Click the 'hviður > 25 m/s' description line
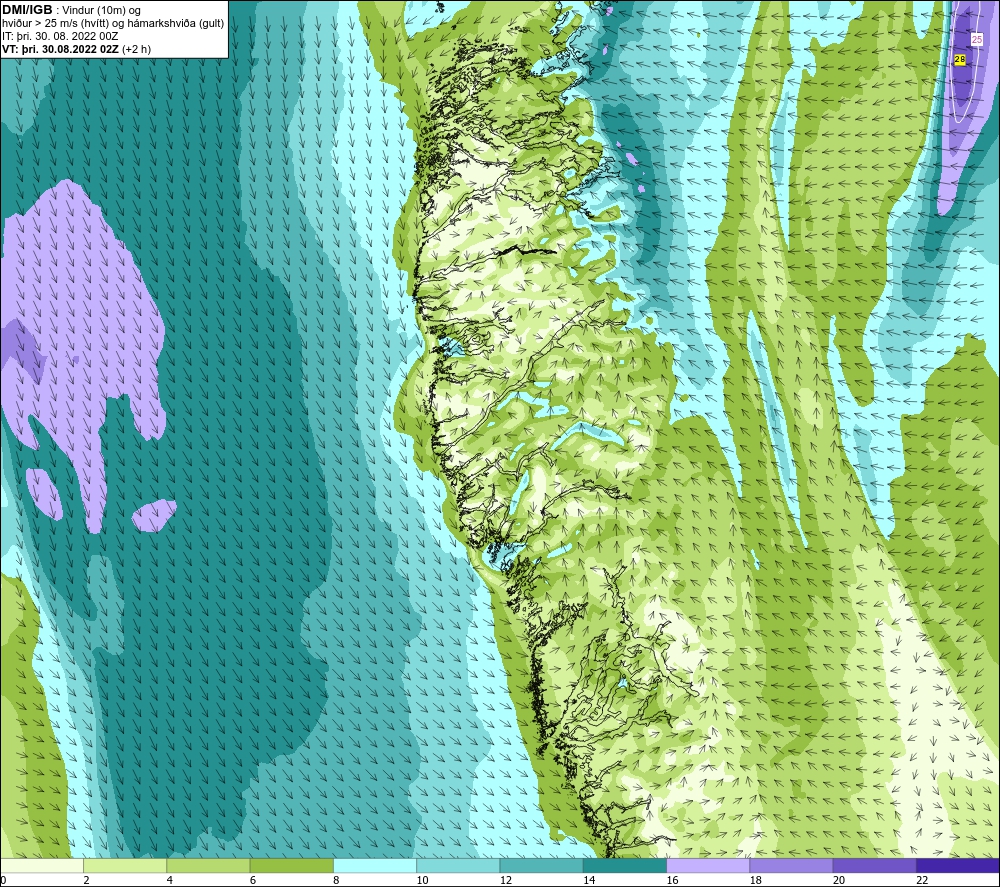 113,23
